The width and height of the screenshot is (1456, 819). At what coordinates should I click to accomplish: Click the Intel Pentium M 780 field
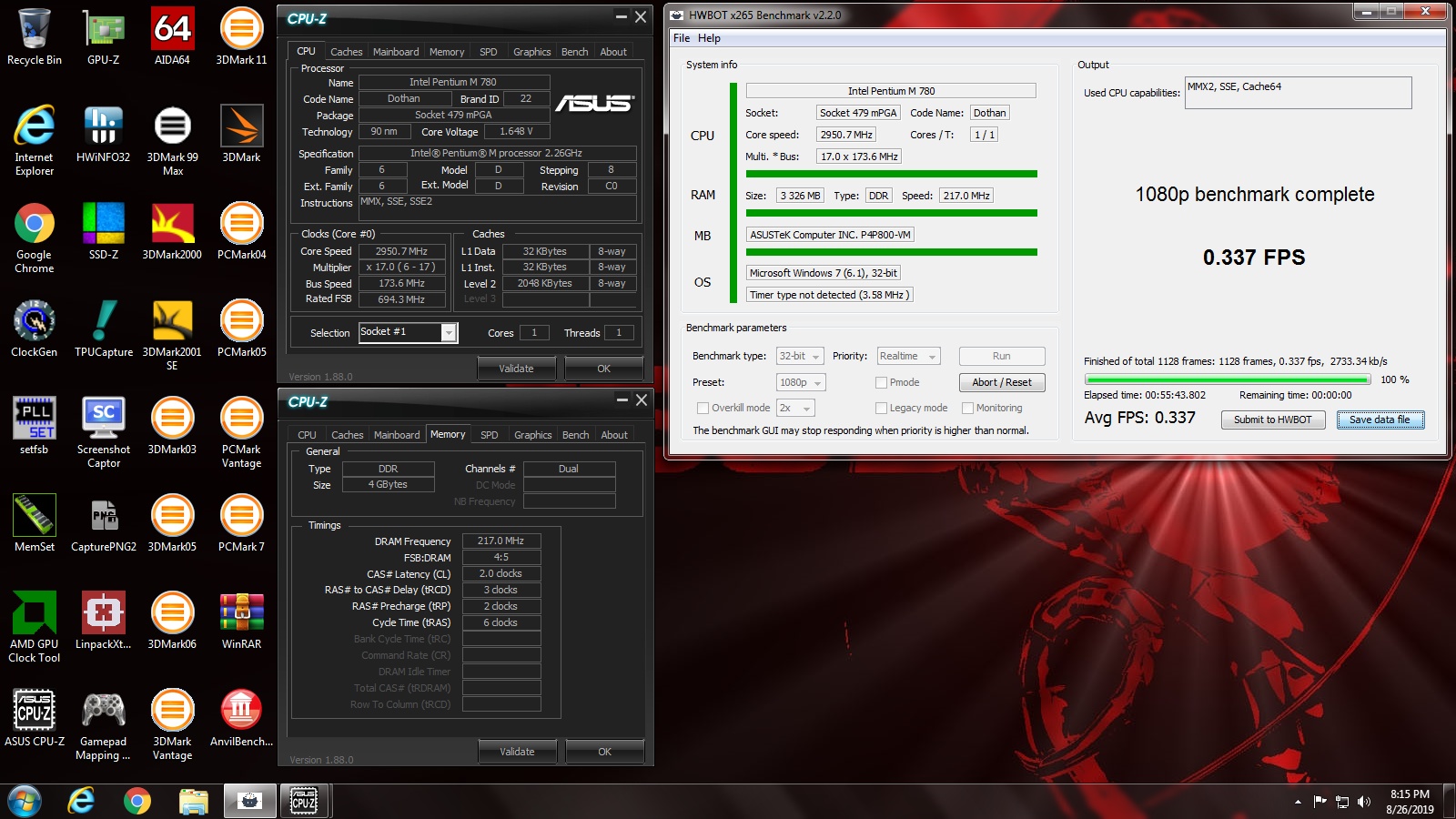pos(891,91)
